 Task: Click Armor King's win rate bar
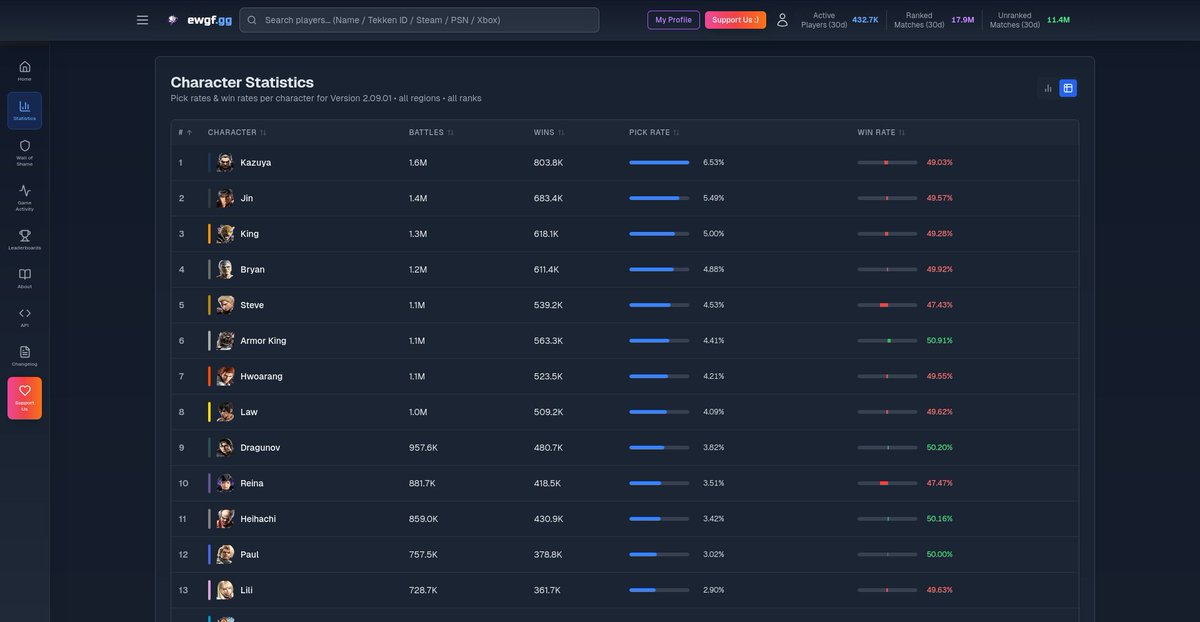point(887,341)
